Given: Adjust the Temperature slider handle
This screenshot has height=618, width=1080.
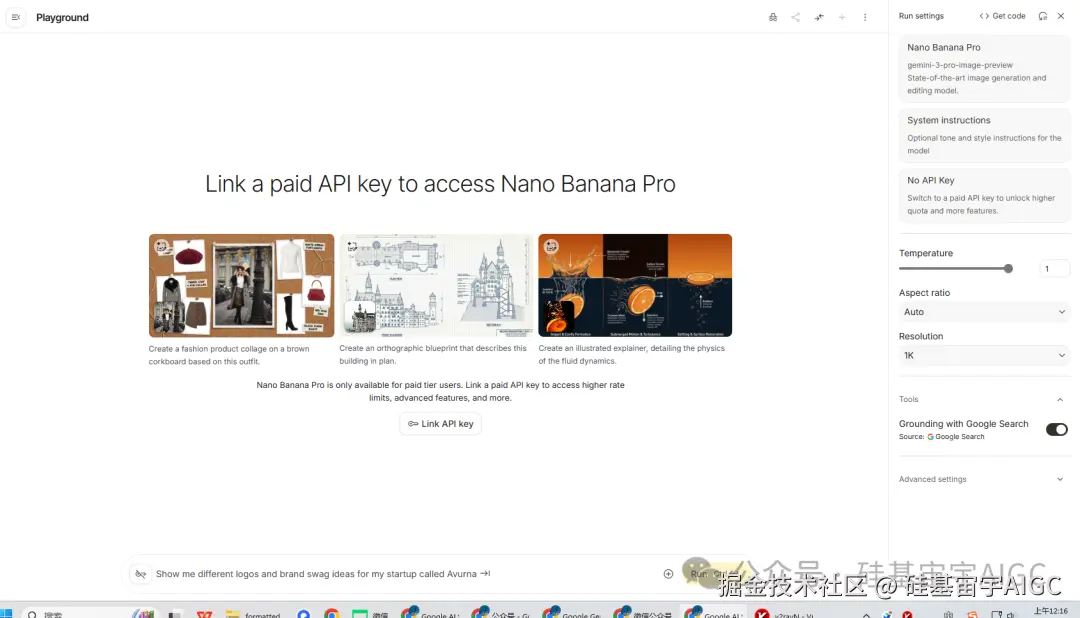Looking at the screenshot, I should [1008, 269].
